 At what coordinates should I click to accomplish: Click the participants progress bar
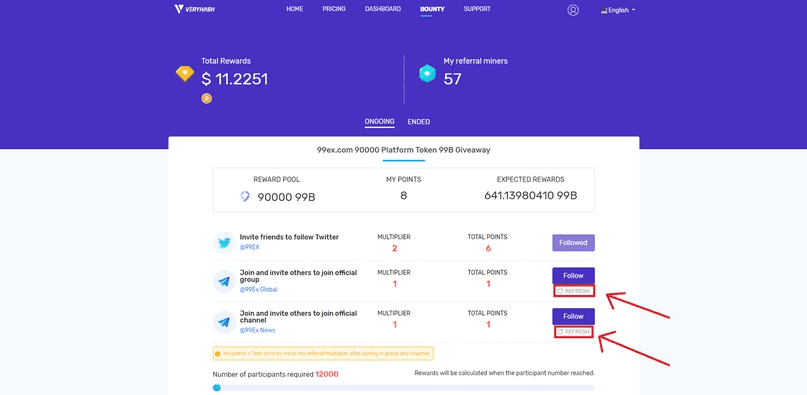pyautogui.click(x=404, y=388)
